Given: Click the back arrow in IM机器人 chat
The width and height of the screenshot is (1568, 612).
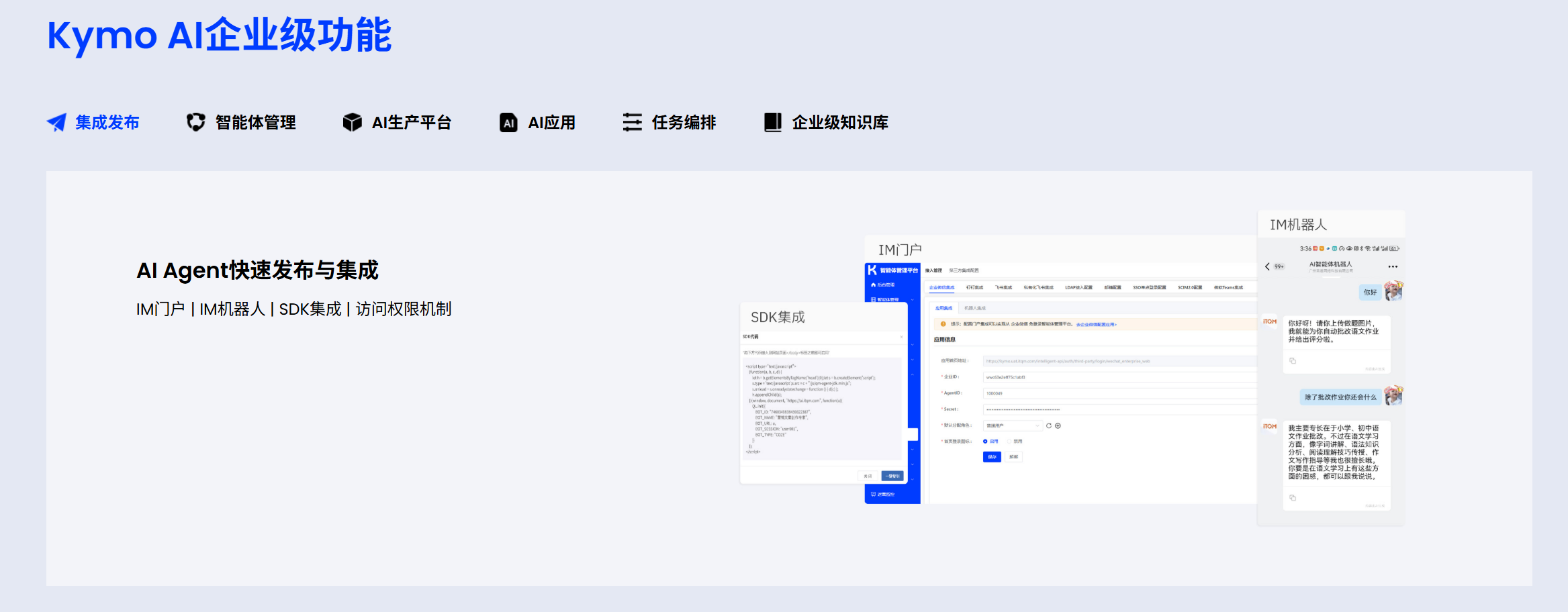Looking at the screenshot, I should tap(1267, 266).
